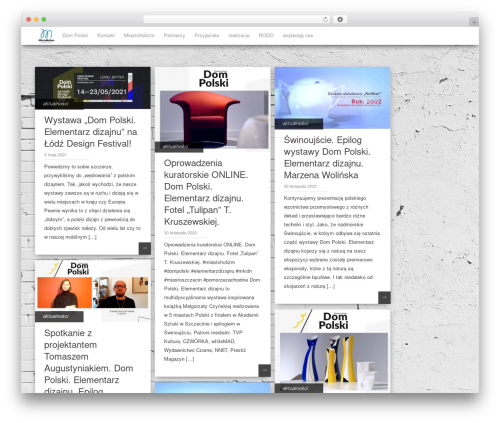Open the Przyjaciele menu item
This screenshot has width=500, height=423.
207,35
